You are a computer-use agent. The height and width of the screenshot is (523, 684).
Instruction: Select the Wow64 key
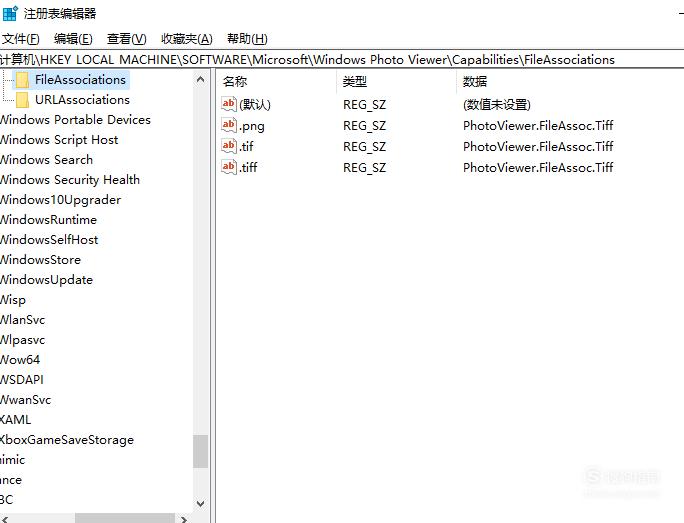coord(20,360)
